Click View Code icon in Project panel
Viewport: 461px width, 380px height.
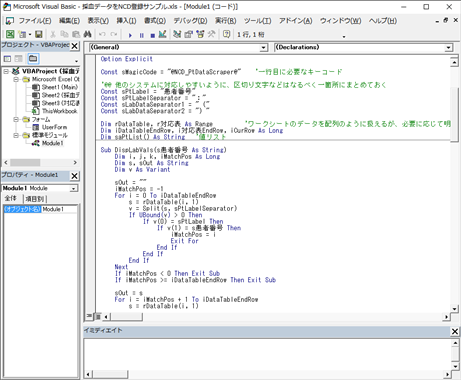7,59
